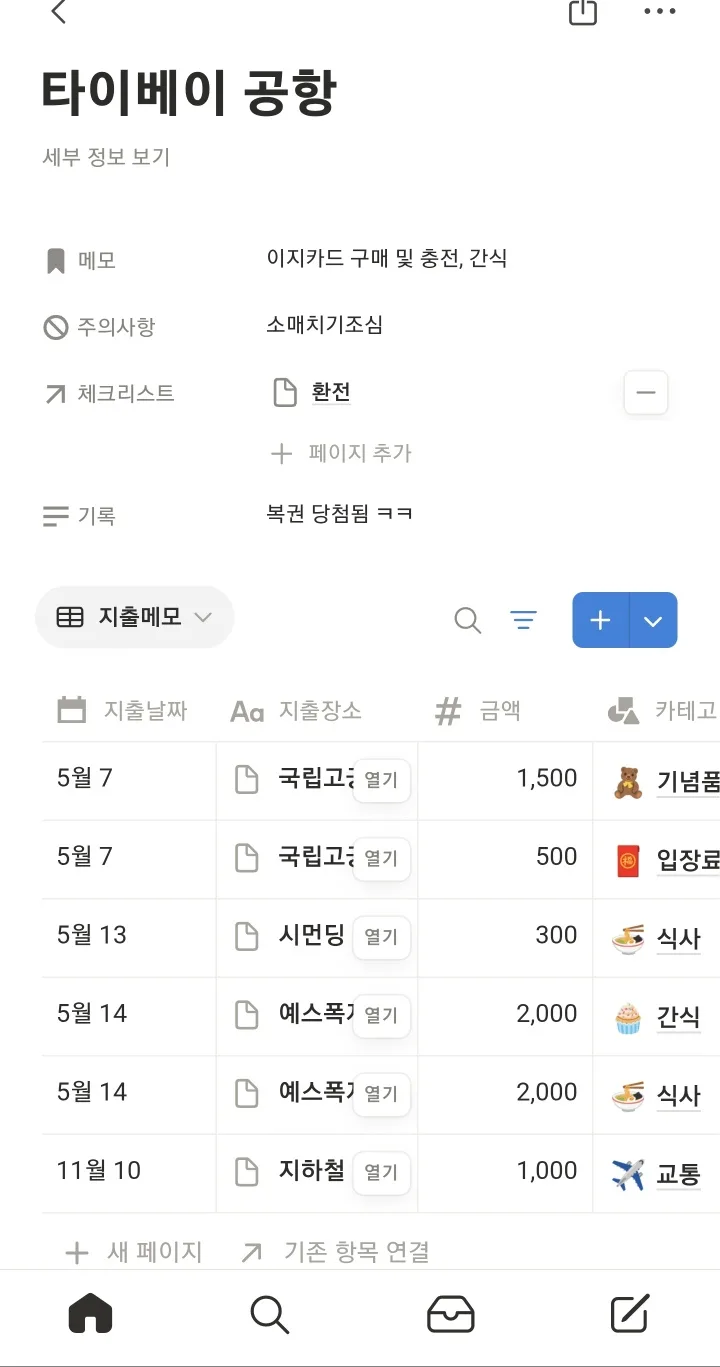
Task: Add a new row with the blue plus button
Action: [x=600, y=621]
